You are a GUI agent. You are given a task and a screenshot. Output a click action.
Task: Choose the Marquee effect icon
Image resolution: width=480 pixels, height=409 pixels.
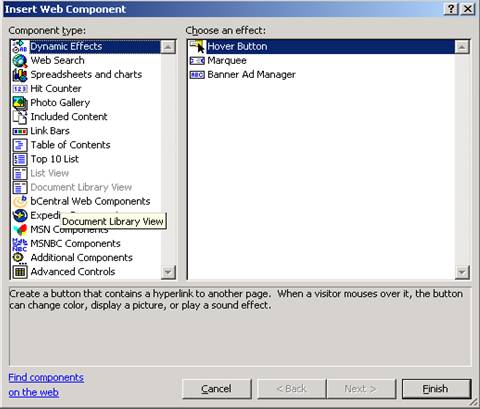click(197, 61)
